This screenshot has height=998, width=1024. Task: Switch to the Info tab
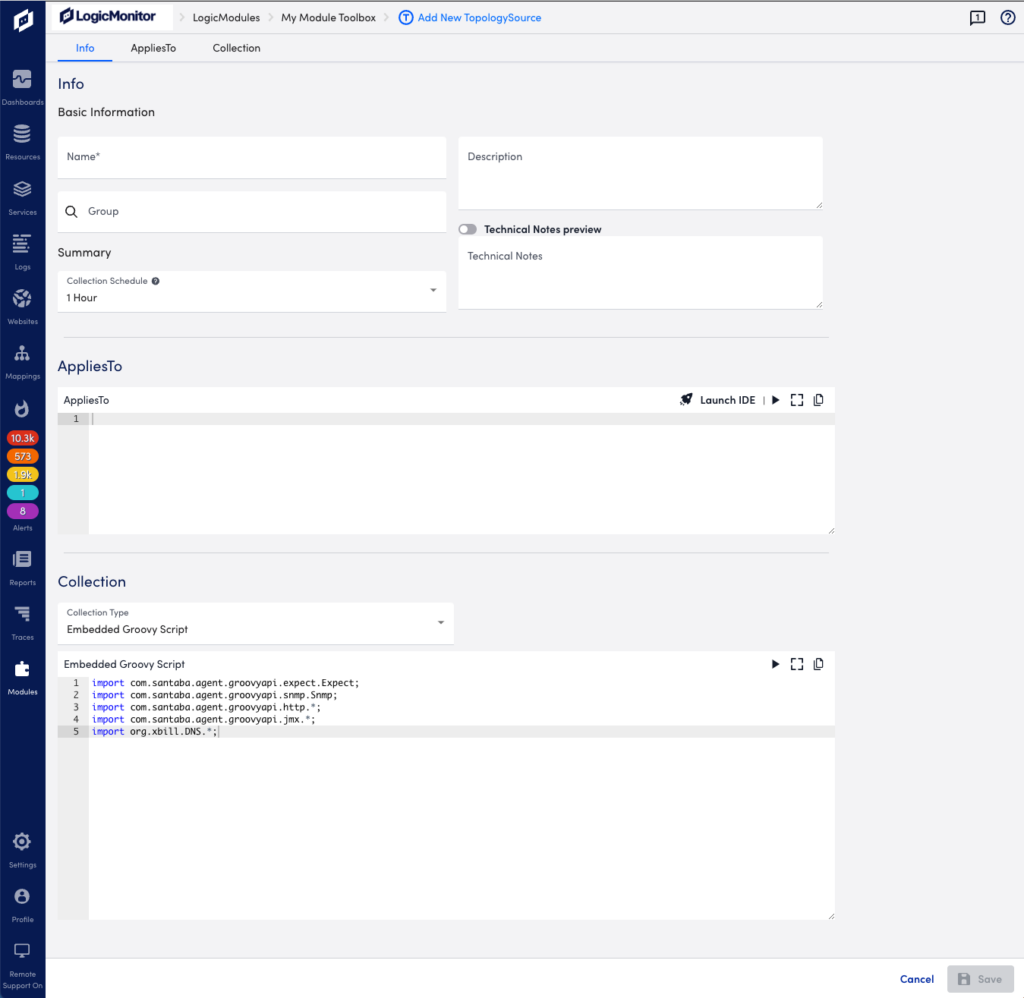[x=85, y=48]
